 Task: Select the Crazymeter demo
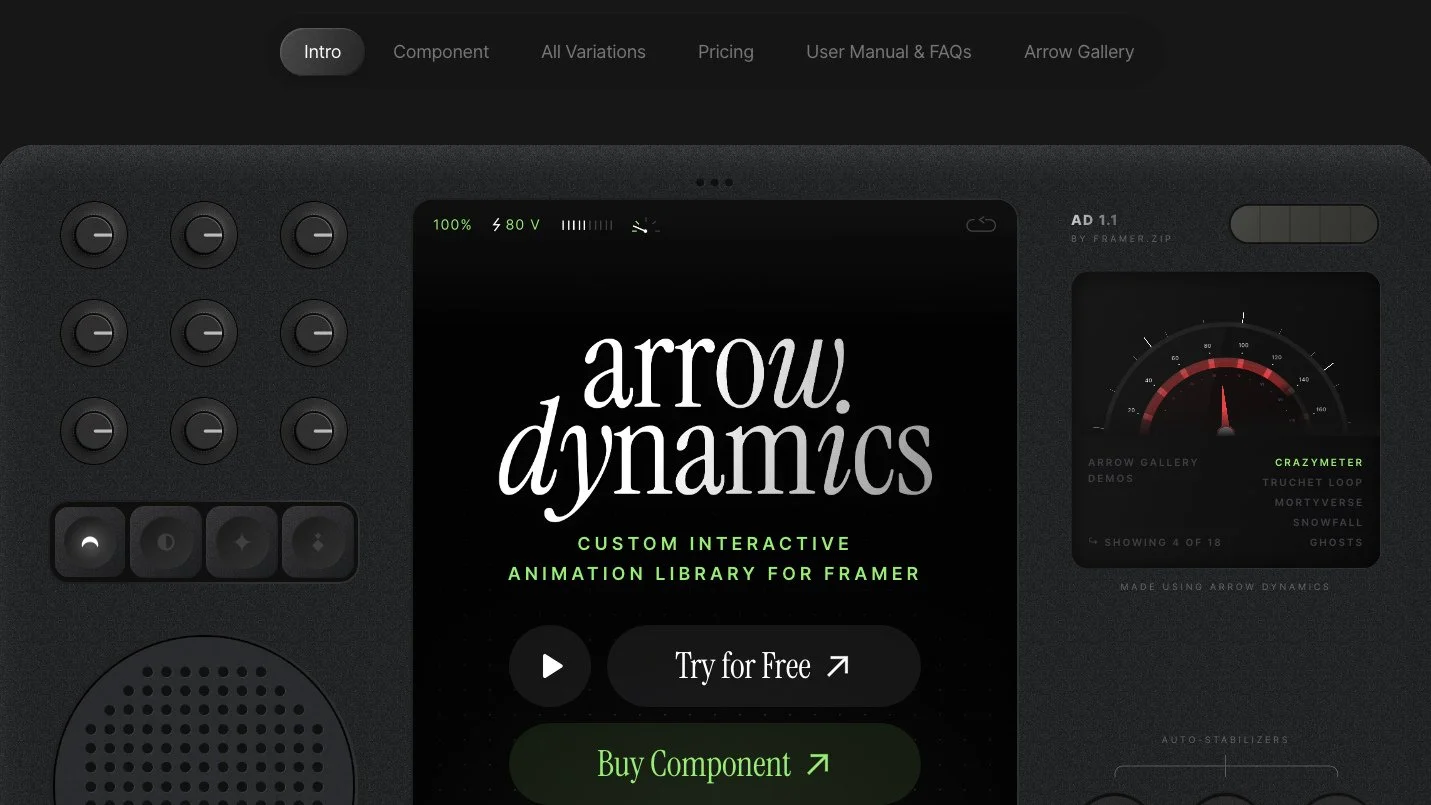[1319, 463]
